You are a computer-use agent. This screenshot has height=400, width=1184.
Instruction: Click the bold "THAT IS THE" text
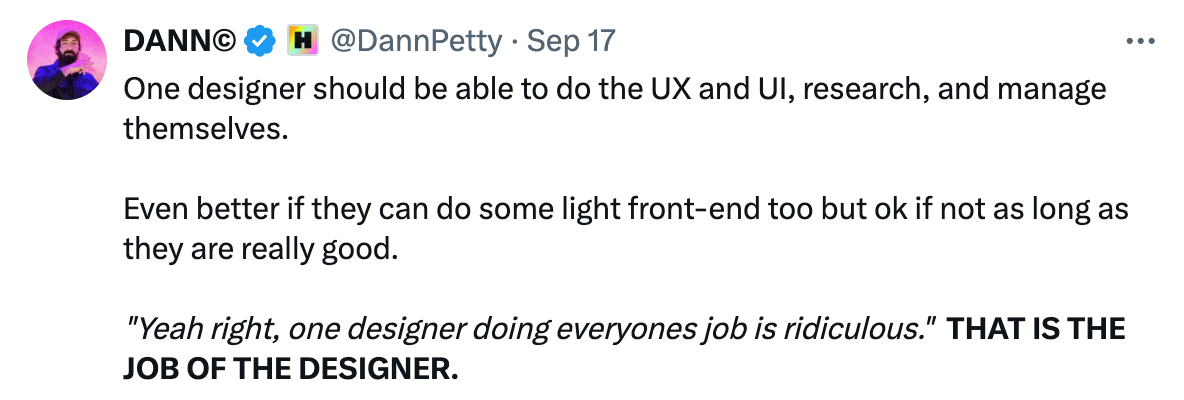(1036, 328)
